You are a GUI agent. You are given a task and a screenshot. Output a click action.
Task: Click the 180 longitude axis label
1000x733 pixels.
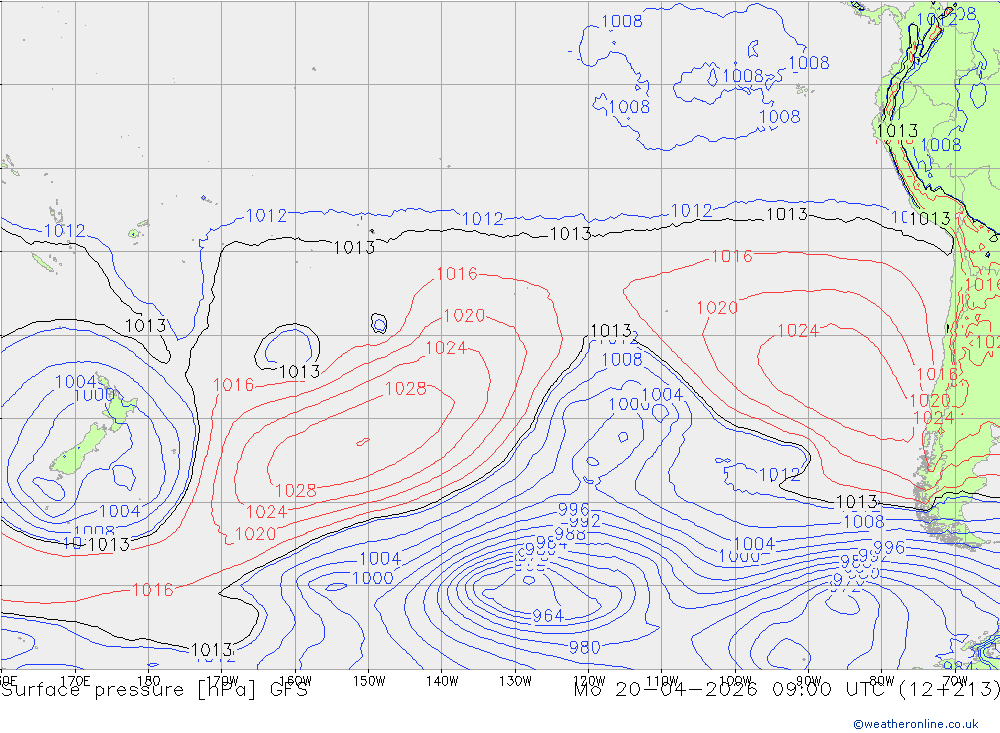click(149, 681)
